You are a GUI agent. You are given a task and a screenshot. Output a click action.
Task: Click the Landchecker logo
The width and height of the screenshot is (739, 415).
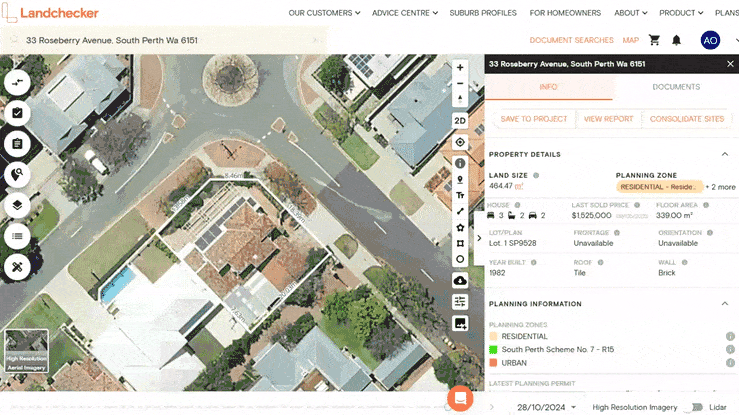(50, 13)
